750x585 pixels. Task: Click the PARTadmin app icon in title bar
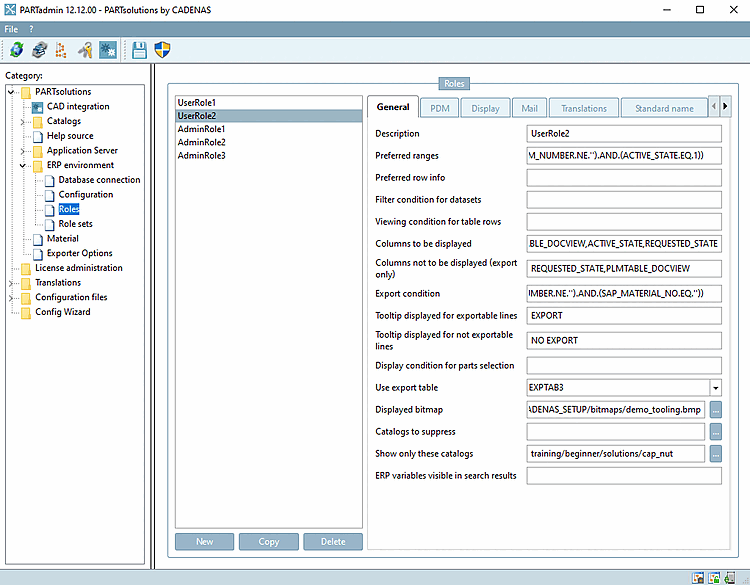coord(10,10)
